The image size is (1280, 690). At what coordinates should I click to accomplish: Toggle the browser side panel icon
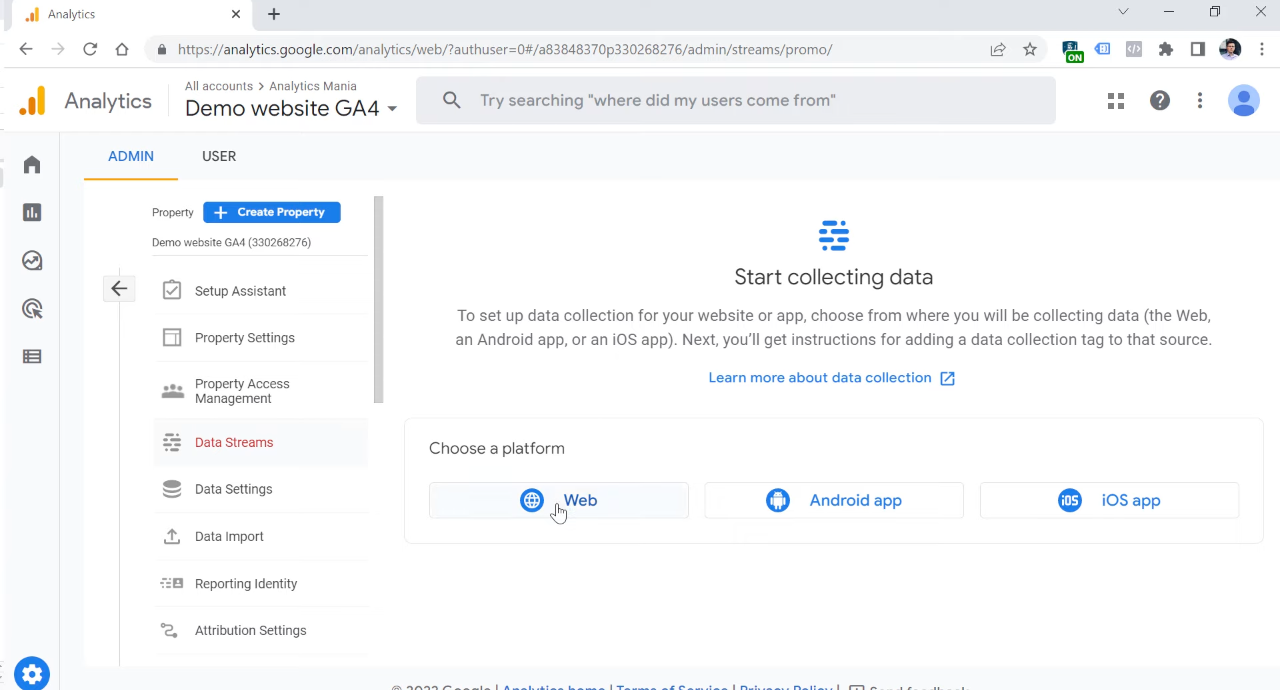pyautogui.click(x=1198, y=49)
